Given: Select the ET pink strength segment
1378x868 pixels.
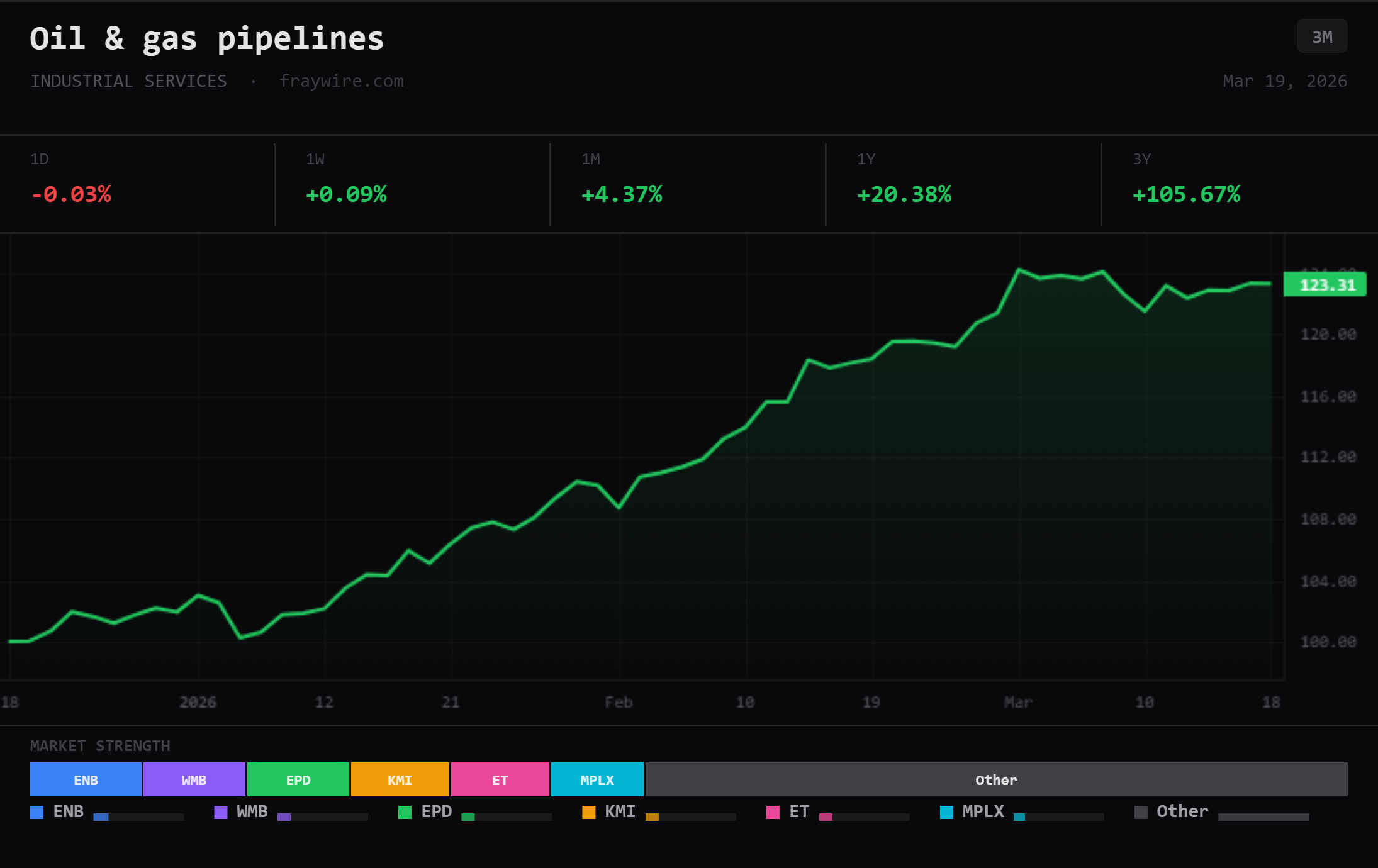Looking at the screenshot, I should [500, 779].
